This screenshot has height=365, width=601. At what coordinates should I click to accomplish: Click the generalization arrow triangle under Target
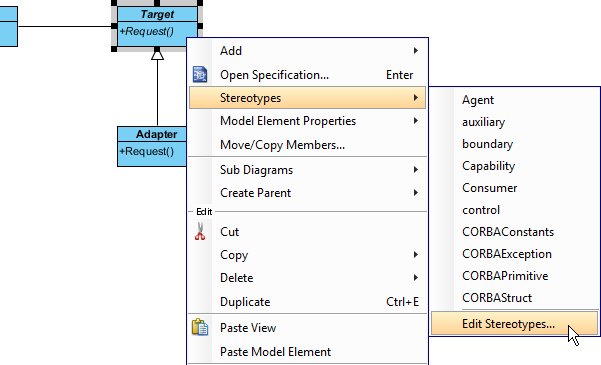pyautogui.click(x=157, y=55)
